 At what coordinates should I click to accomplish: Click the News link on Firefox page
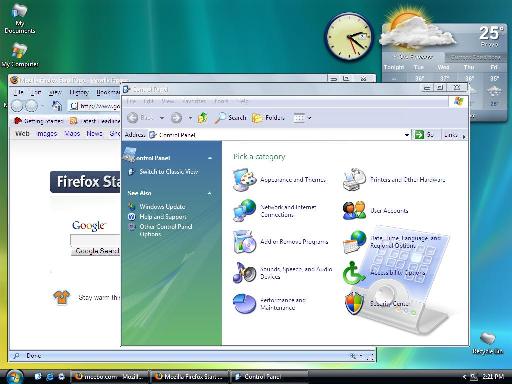tap(94, 134)
